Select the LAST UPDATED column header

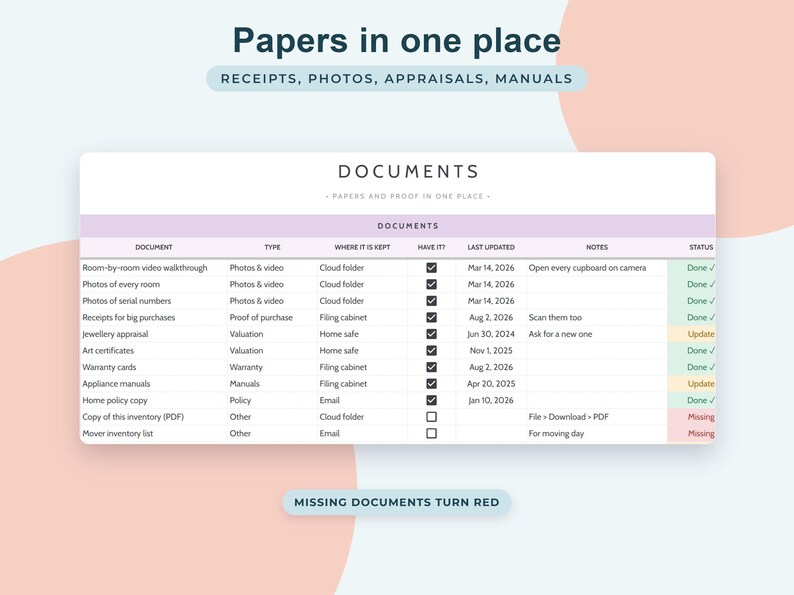coord(491,247)
